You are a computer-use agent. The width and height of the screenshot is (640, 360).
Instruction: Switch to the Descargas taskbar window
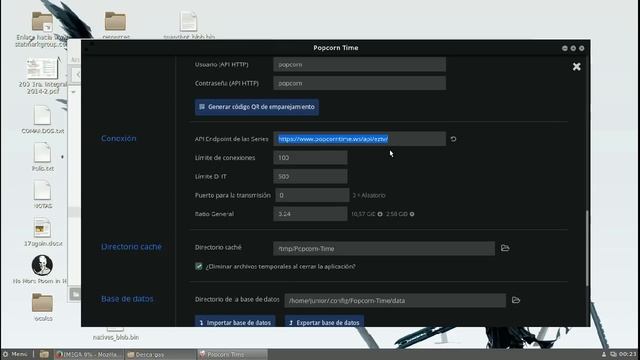[x=160, y=354]
